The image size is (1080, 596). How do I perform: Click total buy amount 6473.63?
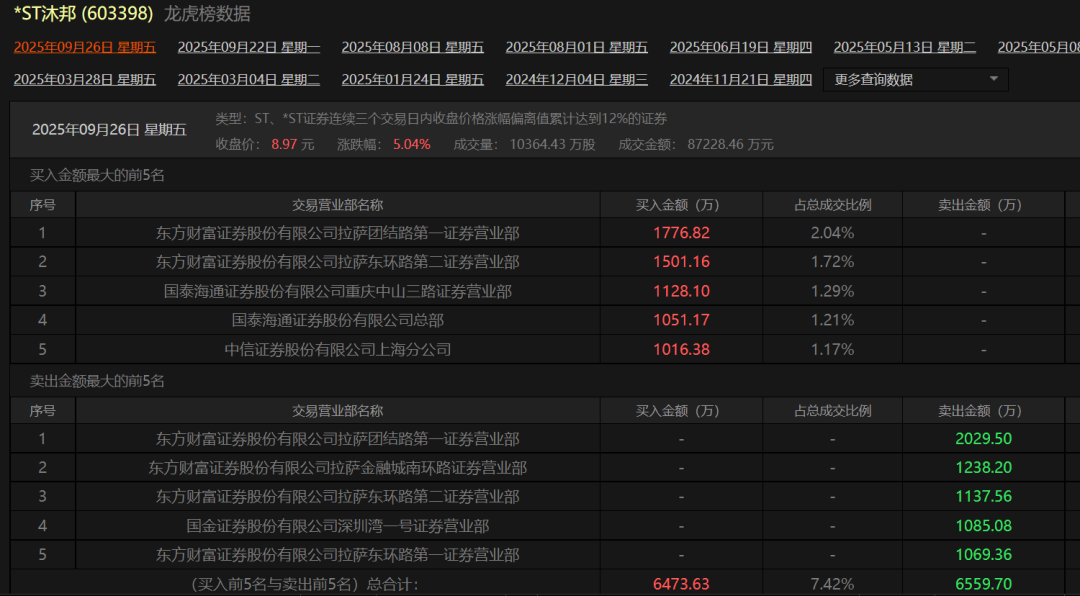pos(681,584)
